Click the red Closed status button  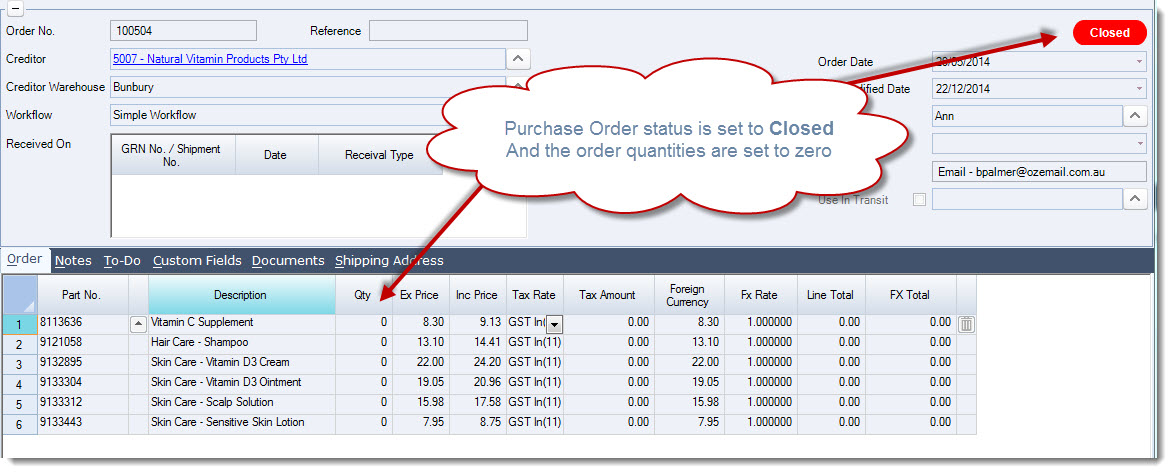pyautogui.click(x=1109, y=33)
